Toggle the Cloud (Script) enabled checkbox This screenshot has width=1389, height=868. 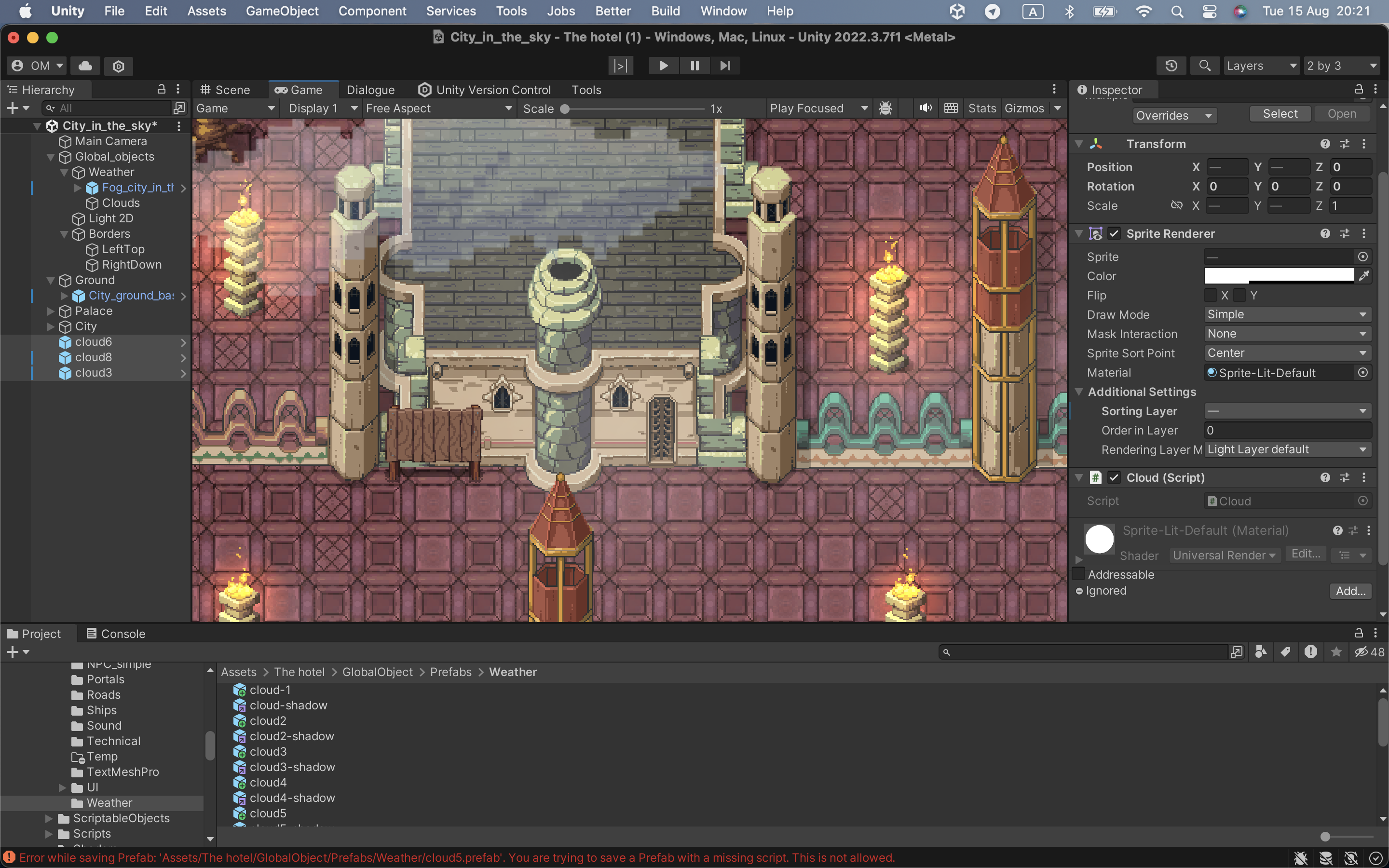pos(1114,477)
